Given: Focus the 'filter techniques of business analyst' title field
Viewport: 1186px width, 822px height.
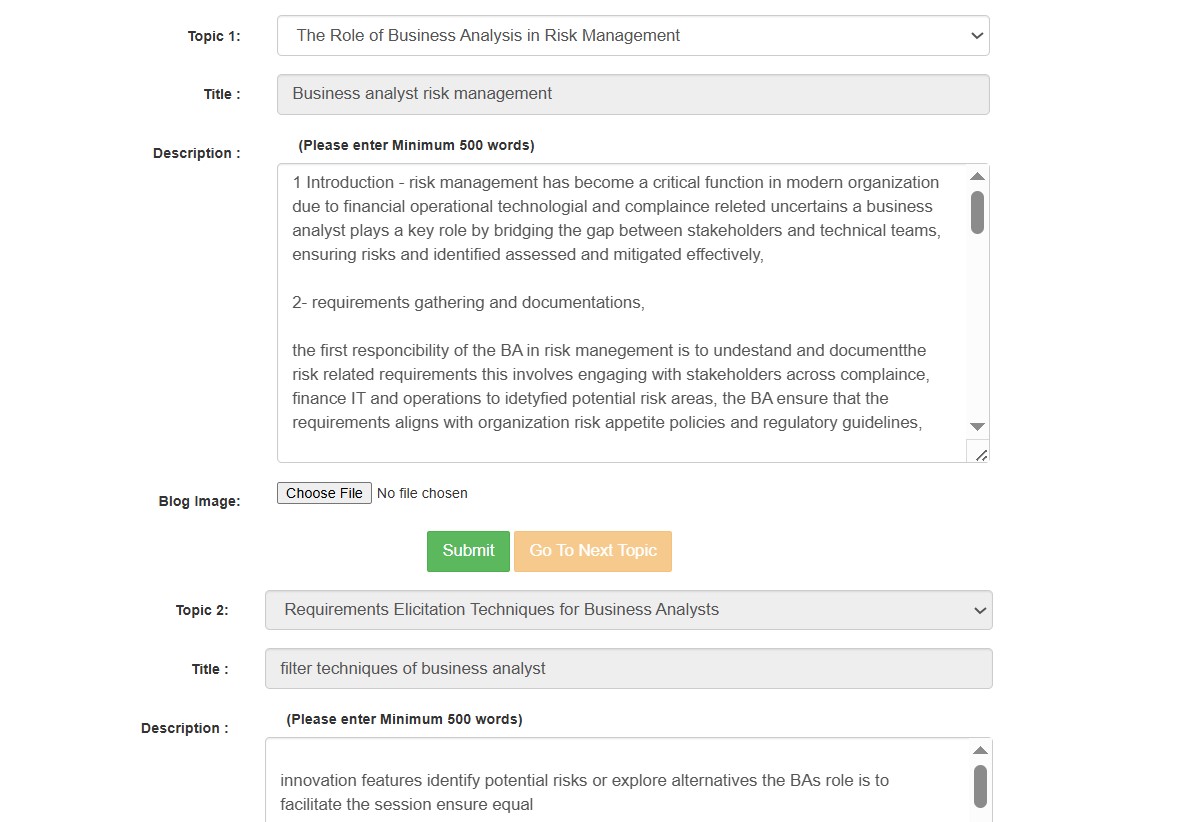Looking at the screenshot, I should point(628,669).
